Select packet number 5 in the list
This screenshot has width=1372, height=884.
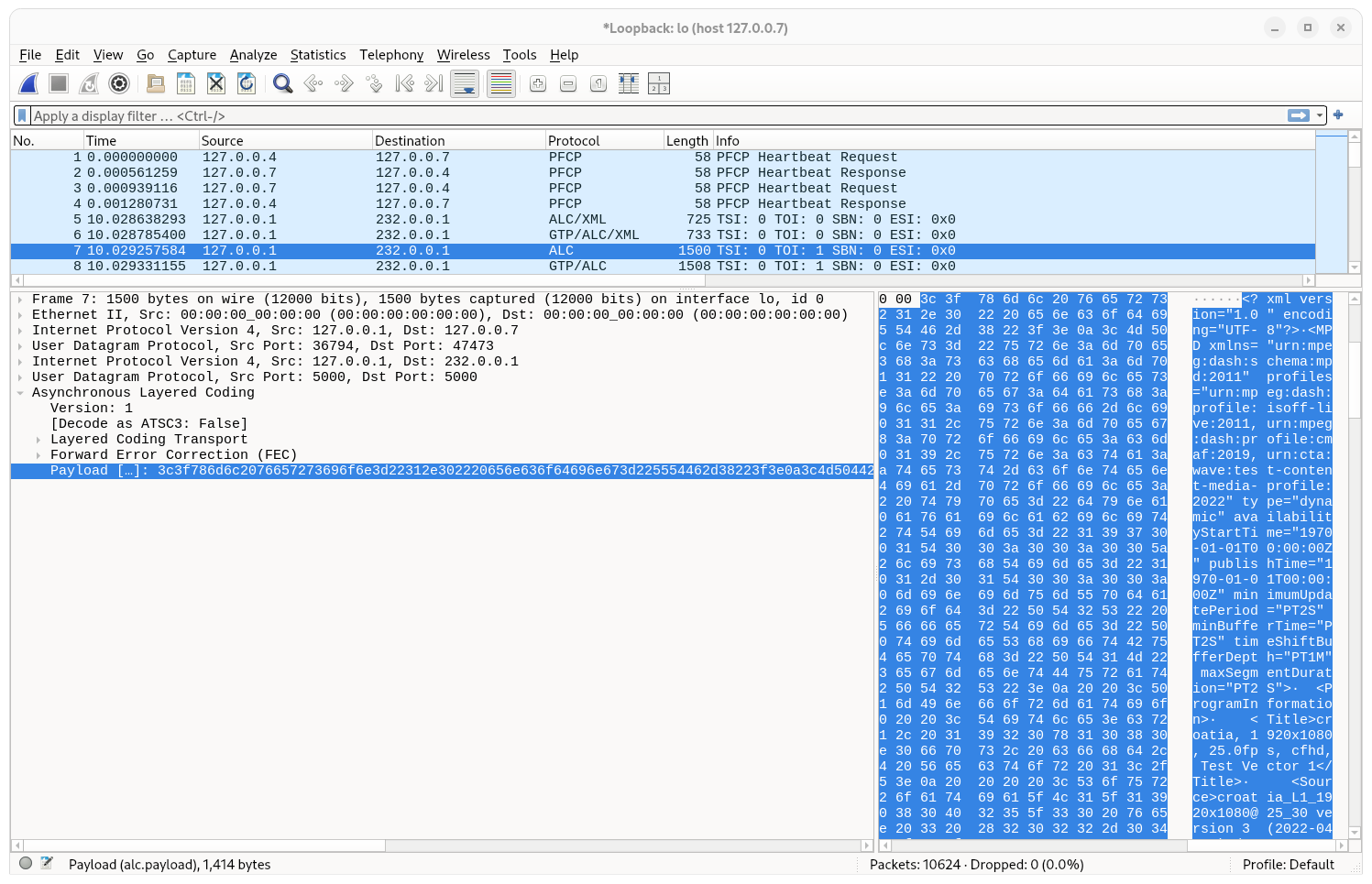(x=367, y=219)
